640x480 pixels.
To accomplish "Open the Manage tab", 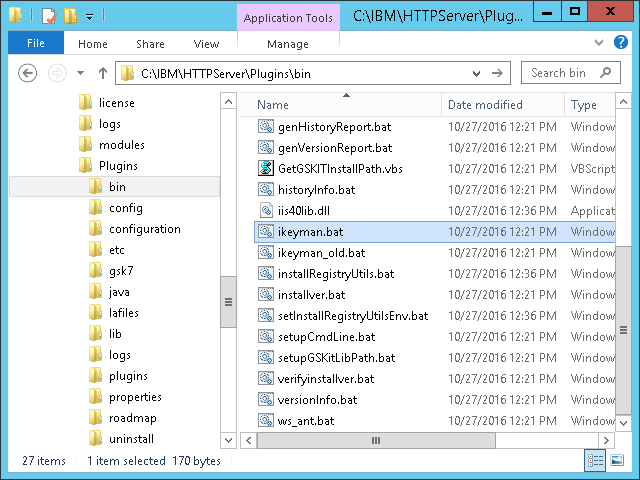I will 287,44.
